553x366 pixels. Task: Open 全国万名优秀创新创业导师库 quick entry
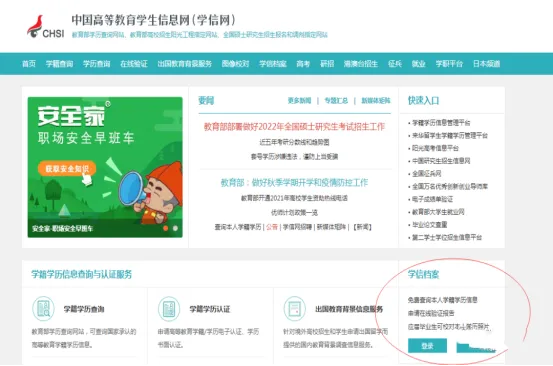click(450, 186)
